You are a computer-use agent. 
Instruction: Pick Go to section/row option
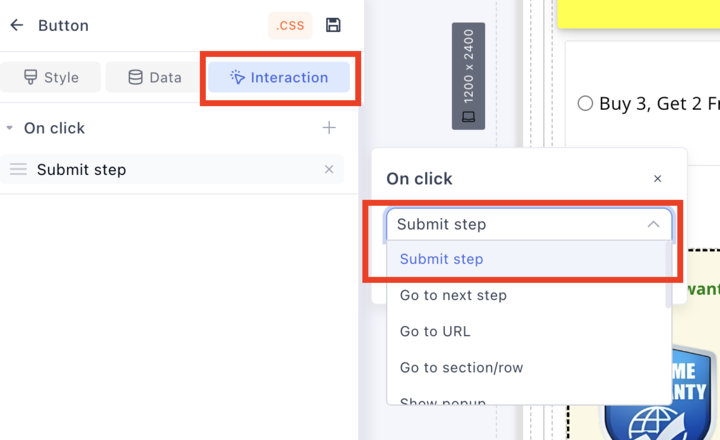click(x=461, y=367)
